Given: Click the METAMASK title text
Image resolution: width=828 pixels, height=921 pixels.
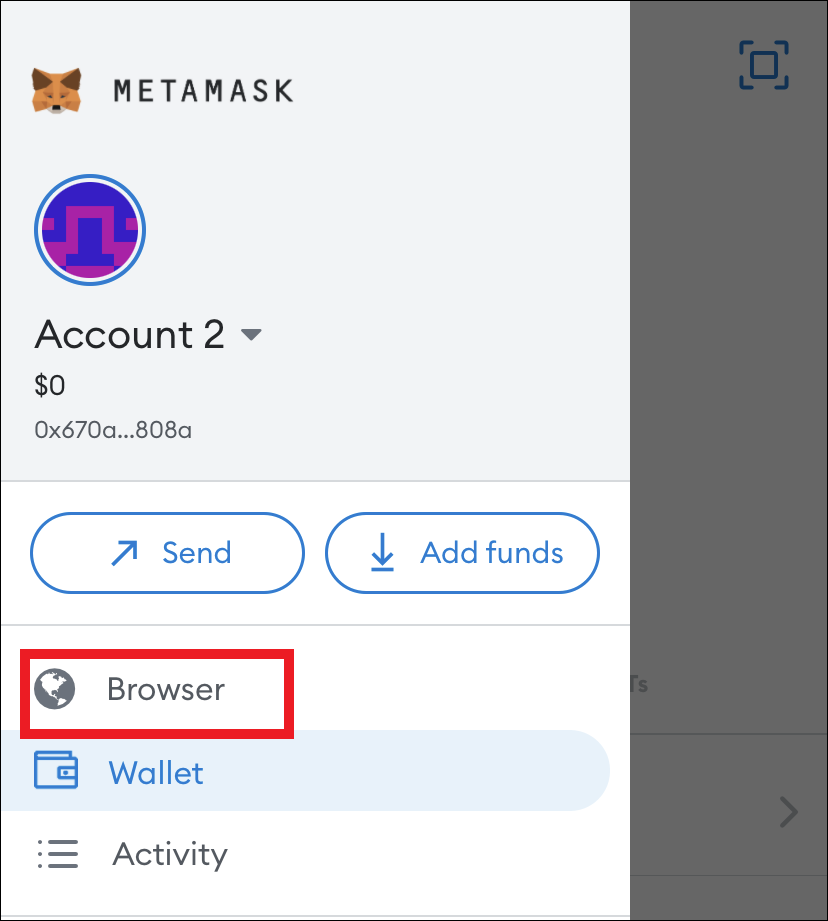Looking at the screenshot, I should pyautogui.click(x=203, y=92).
